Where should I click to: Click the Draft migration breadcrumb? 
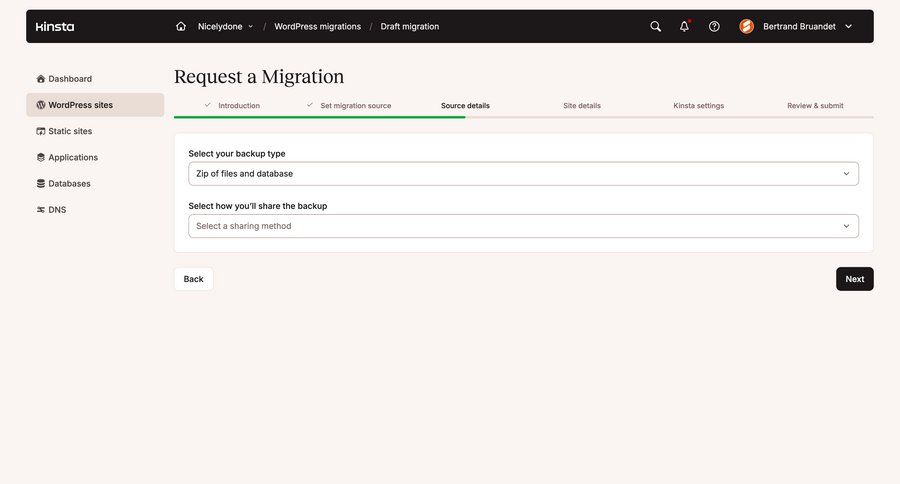tap(410, 26)
